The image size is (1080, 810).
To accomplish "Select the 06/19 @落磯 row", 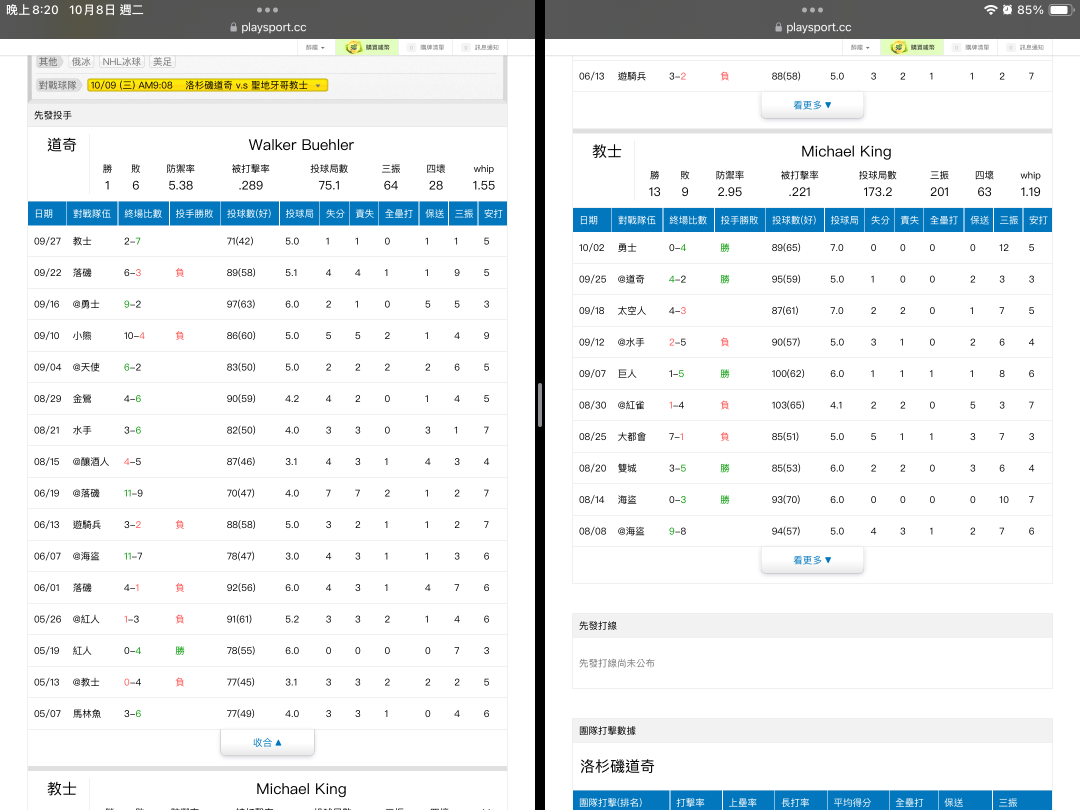I will (x=267, y=493).
